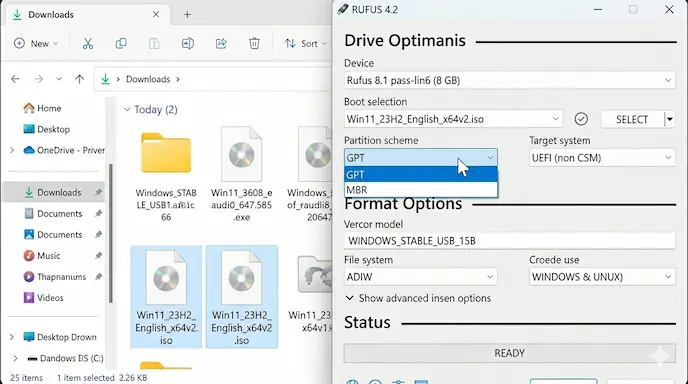Open Desktop in the navigation pane

[47, 129]
